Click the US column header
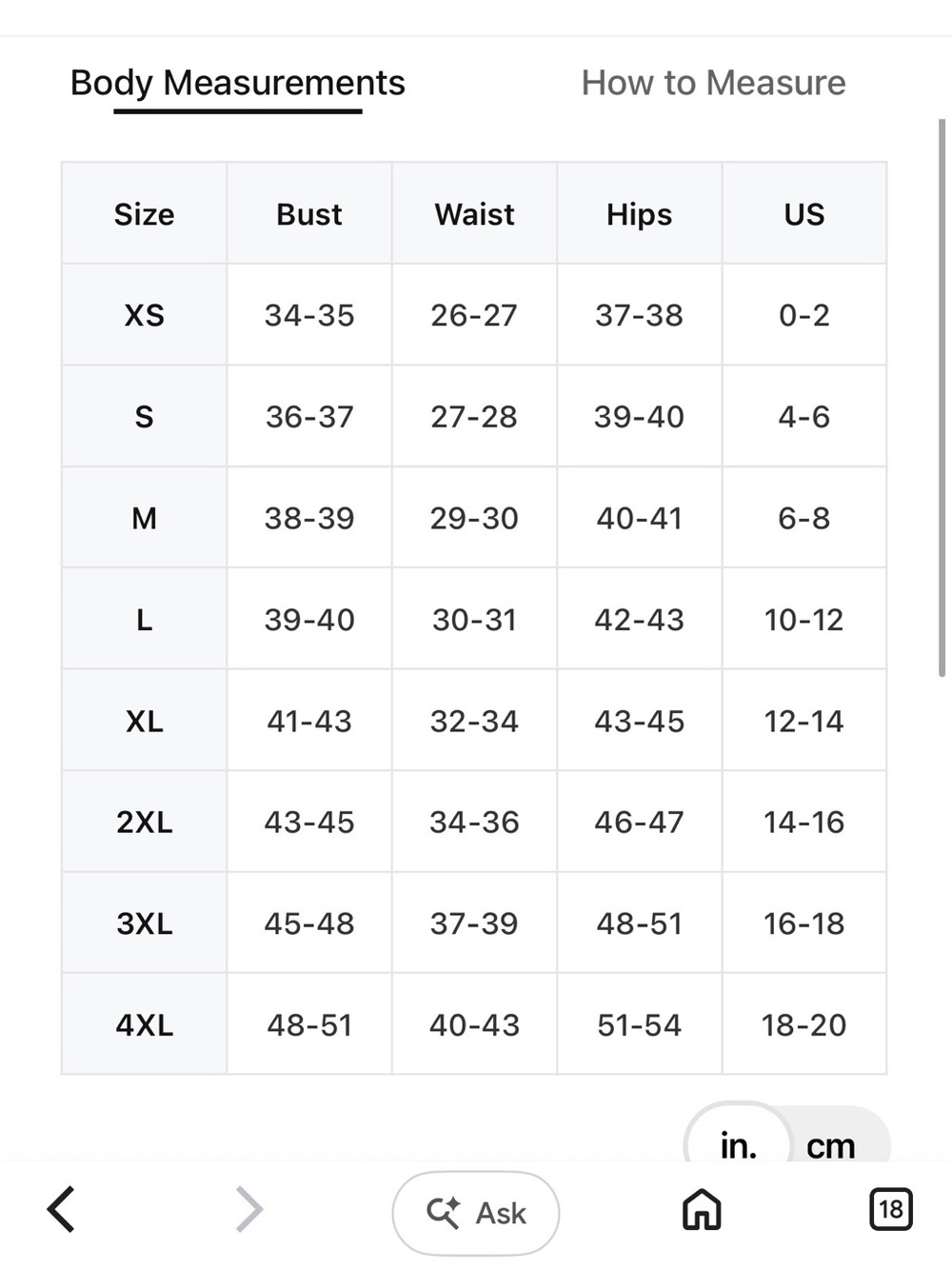The width and height of the screenshot is (952, 1269). pyautogui.click(x=804, y=214)
